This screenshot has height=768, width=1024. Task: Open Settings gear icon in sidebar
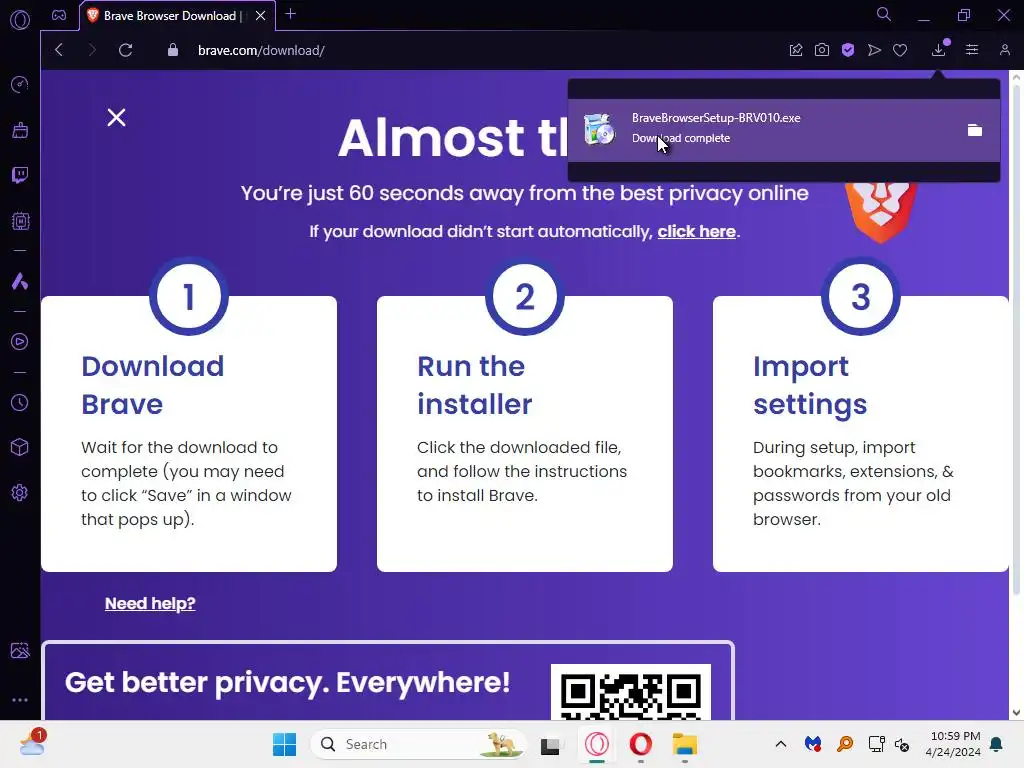(x=20, y=492)
